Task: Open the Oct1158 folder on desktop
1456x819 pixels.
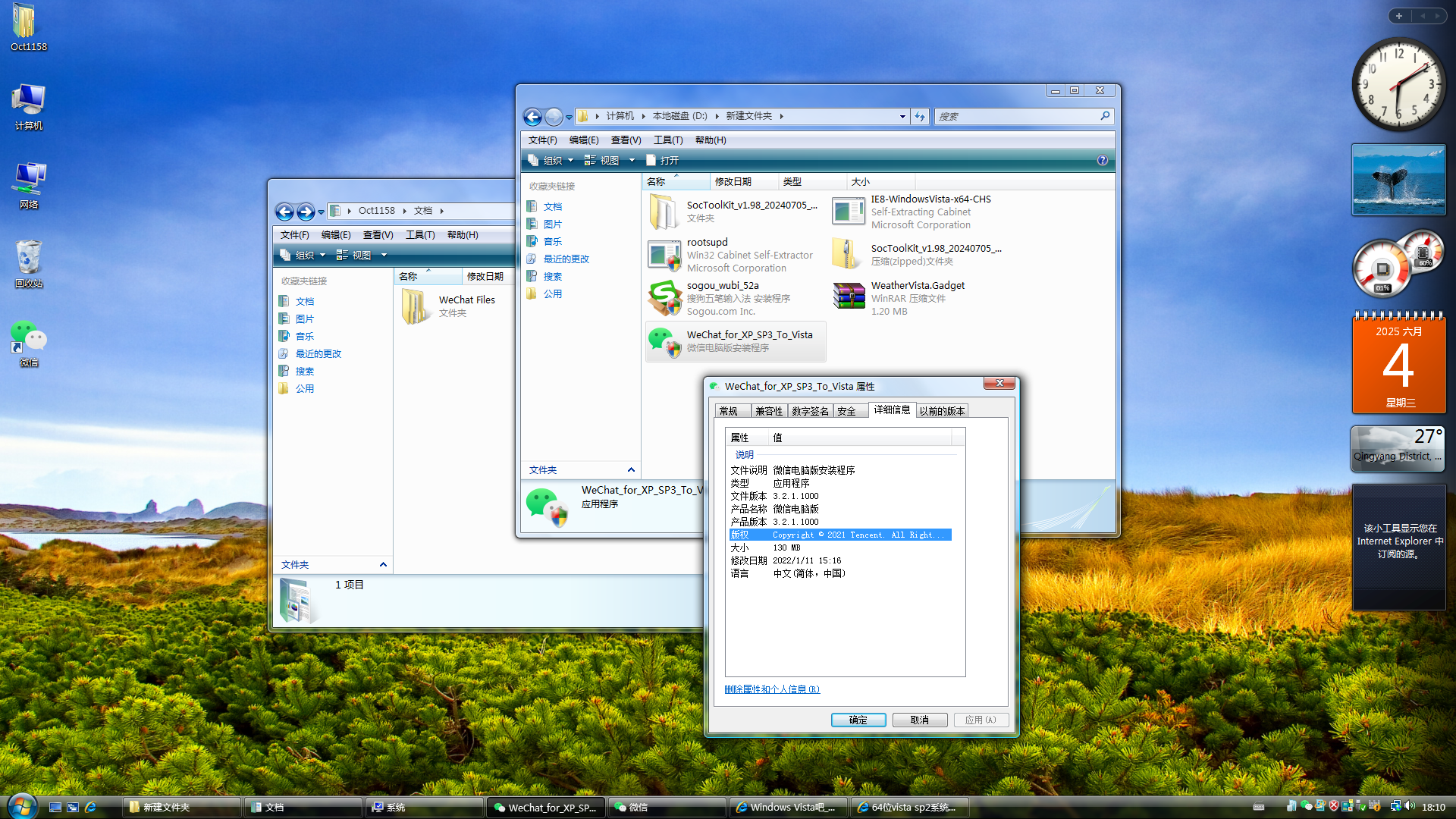Action: coord(28,27)
